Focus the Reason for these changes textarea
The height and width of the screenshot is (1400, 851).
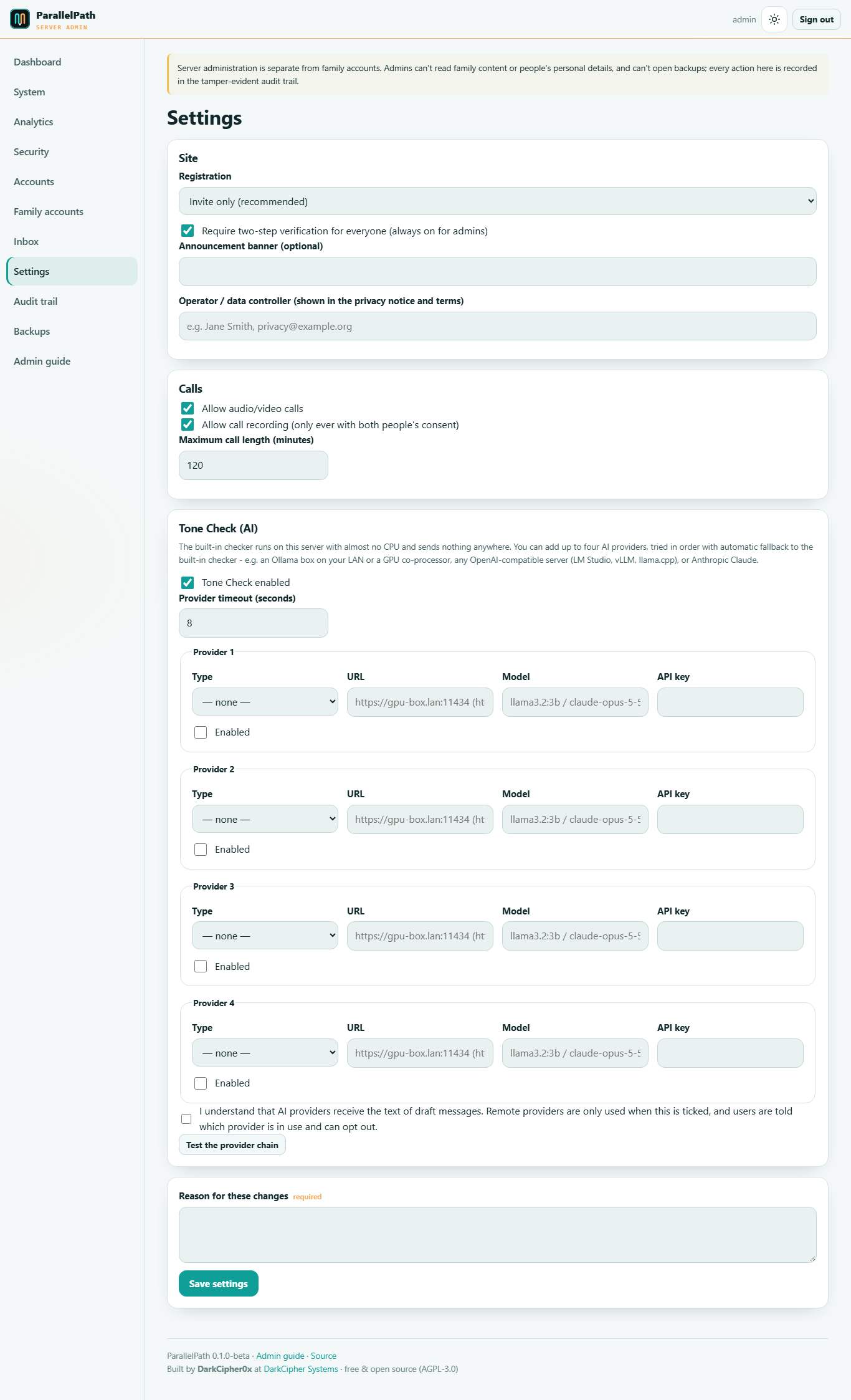point(498,1235)
